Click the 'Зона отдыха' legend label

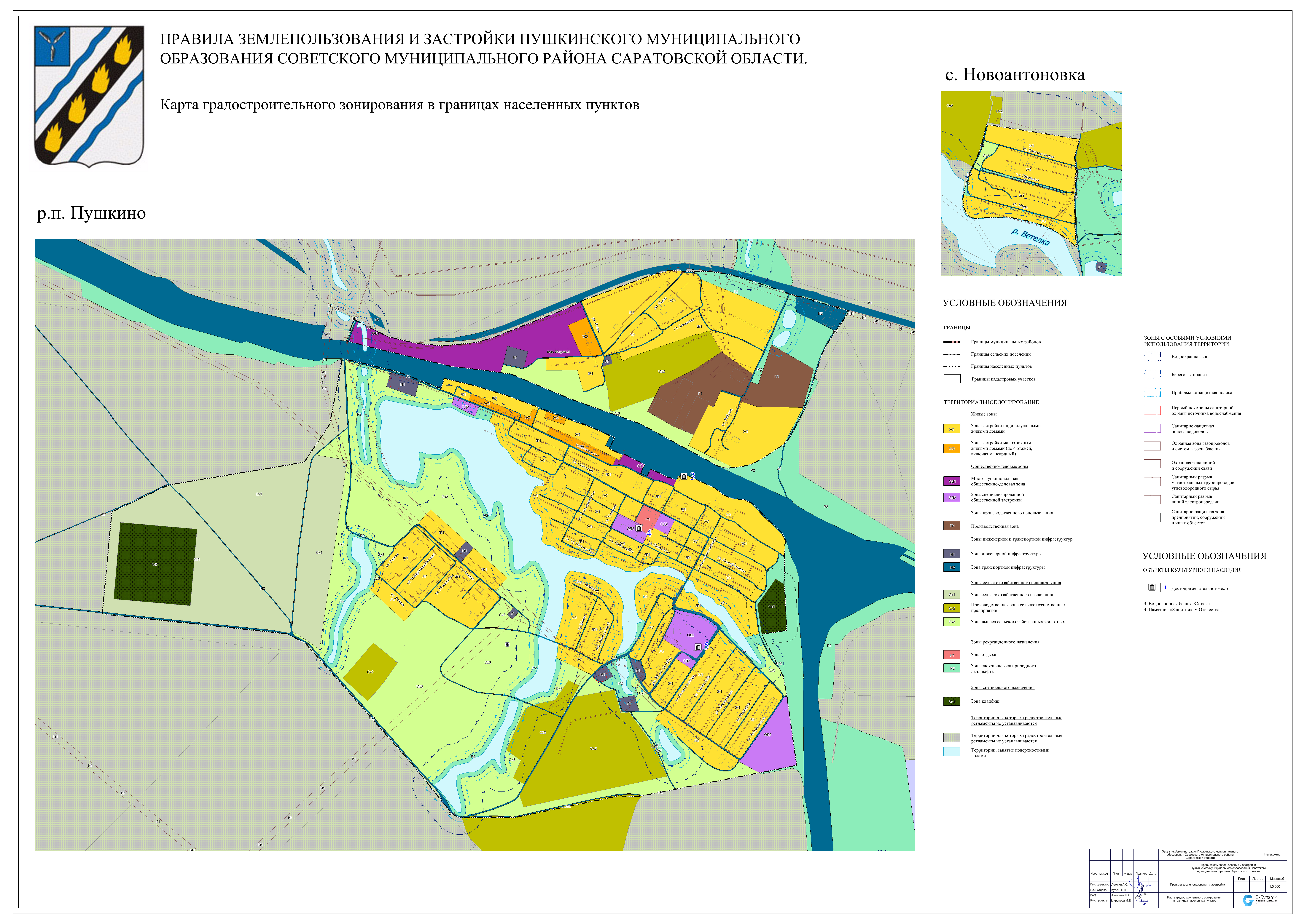point(984,655)
